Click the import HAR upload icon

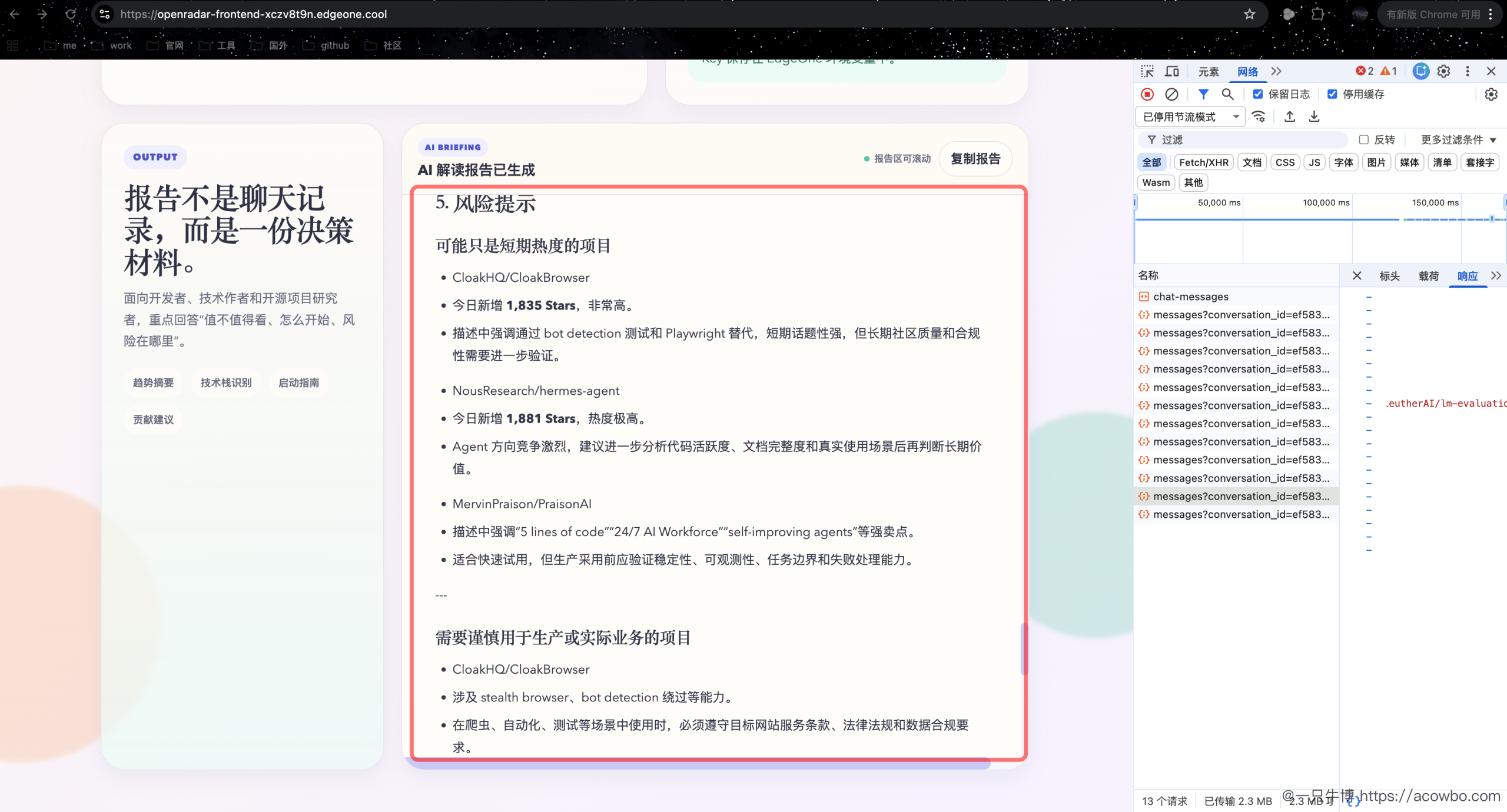pos(1289,117)
